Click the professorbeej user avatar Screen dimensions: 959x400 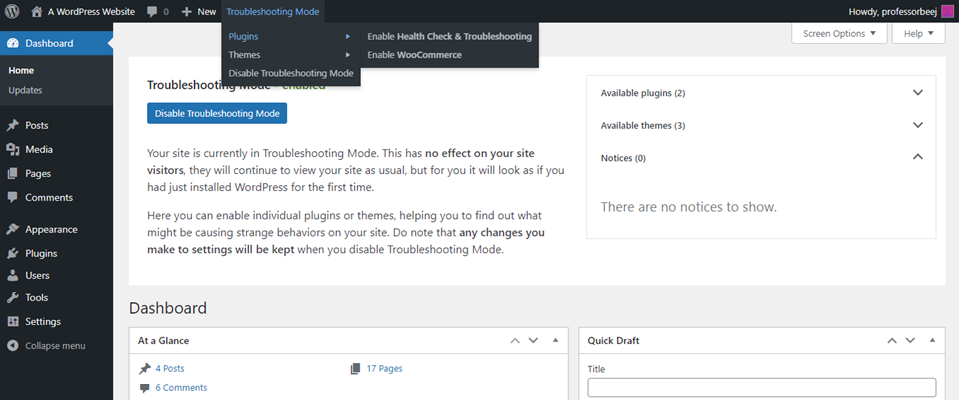click(948, 11)
